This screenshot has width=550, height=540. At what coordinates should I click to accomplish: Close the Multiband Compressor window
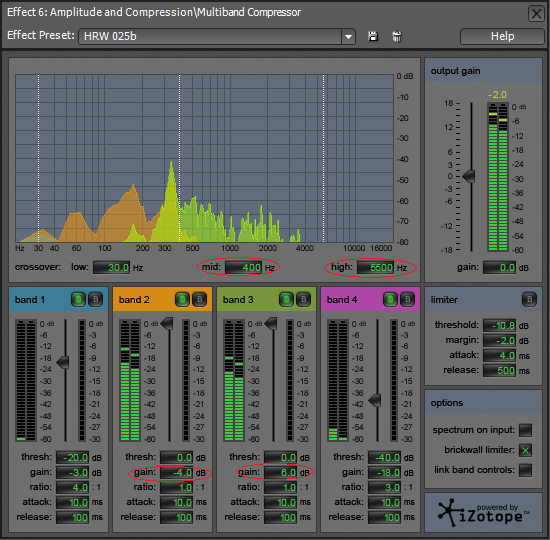click(x=536, y=14)
